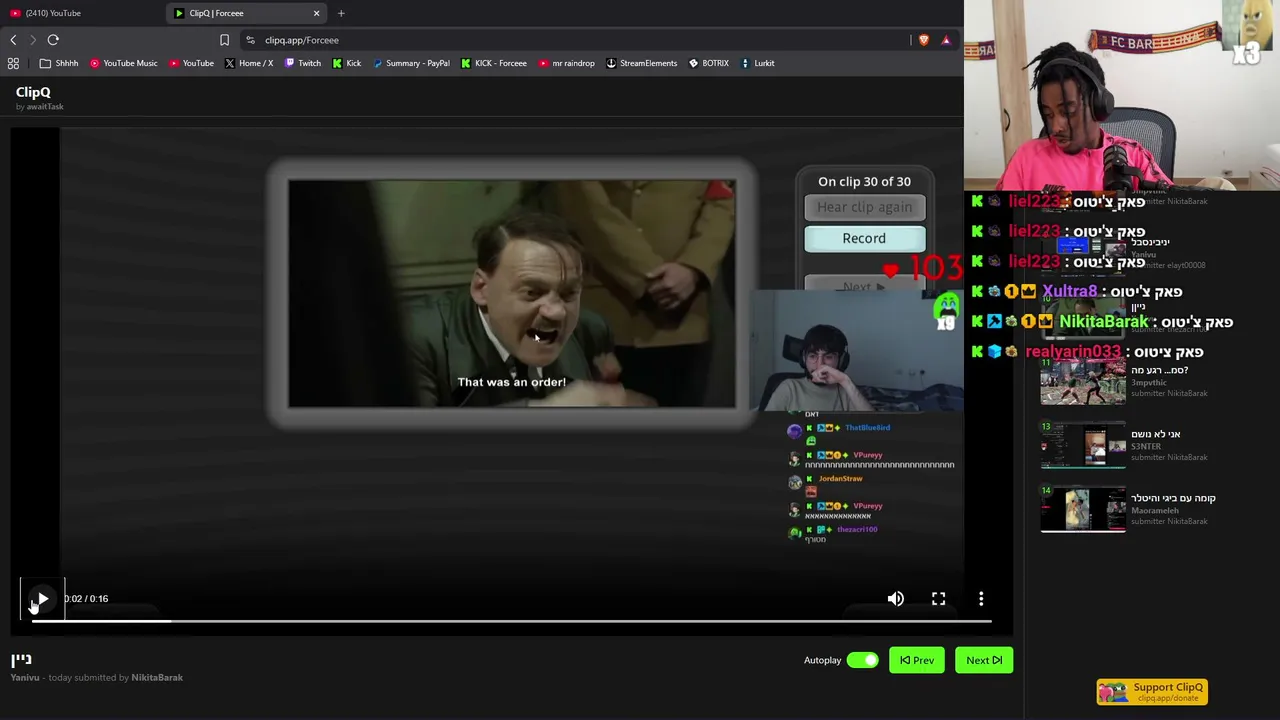
Task: Open the BOTRIX bookmark
Action: coord(709,63)
